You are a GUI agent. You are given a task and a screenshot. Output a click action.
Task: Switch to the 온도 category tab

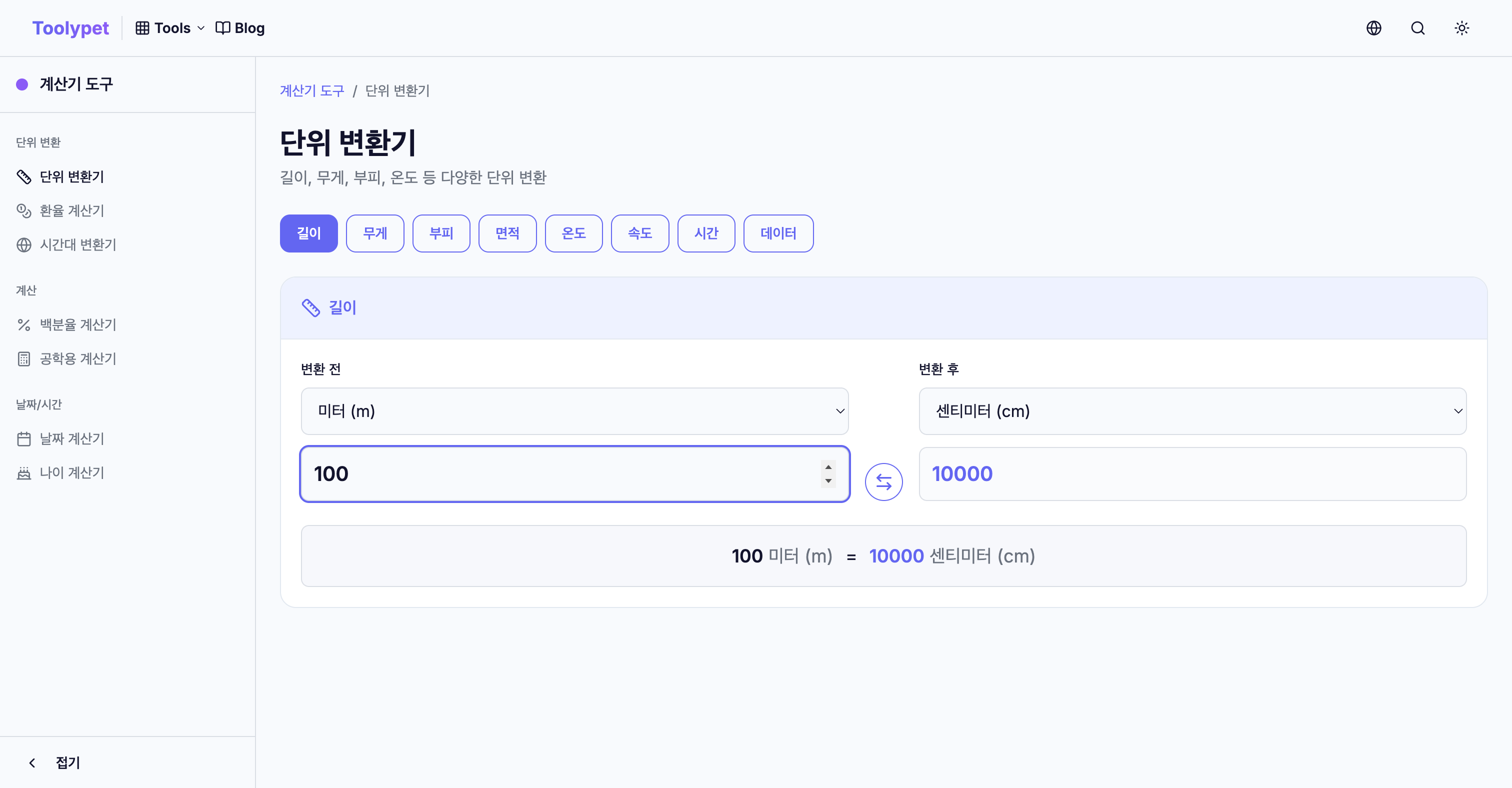tap(573, 233)
